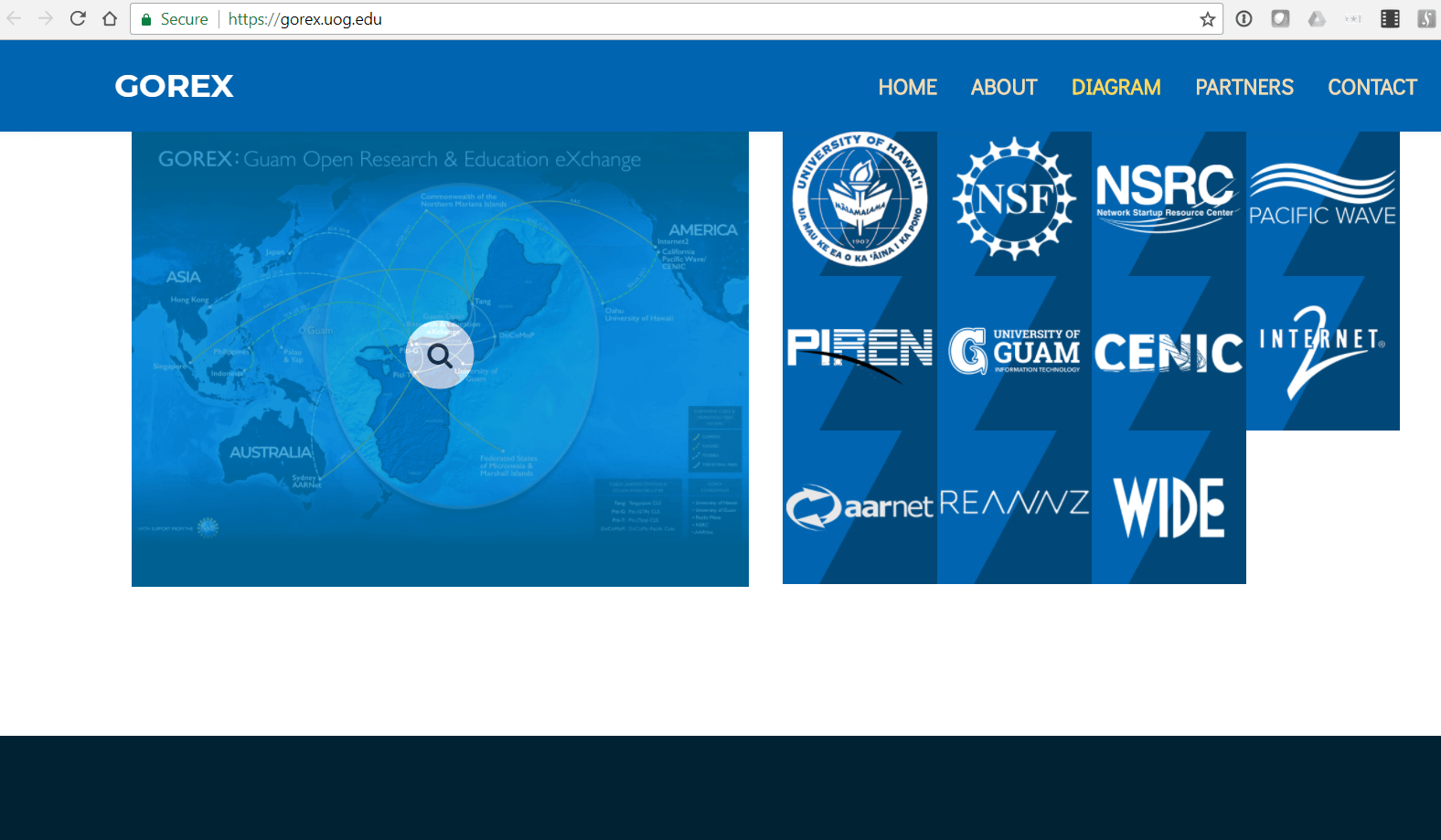The height and width of the screenshot is (840, 1441).
Task: Go to the HOME navigation item
Action: coord(907,87)
